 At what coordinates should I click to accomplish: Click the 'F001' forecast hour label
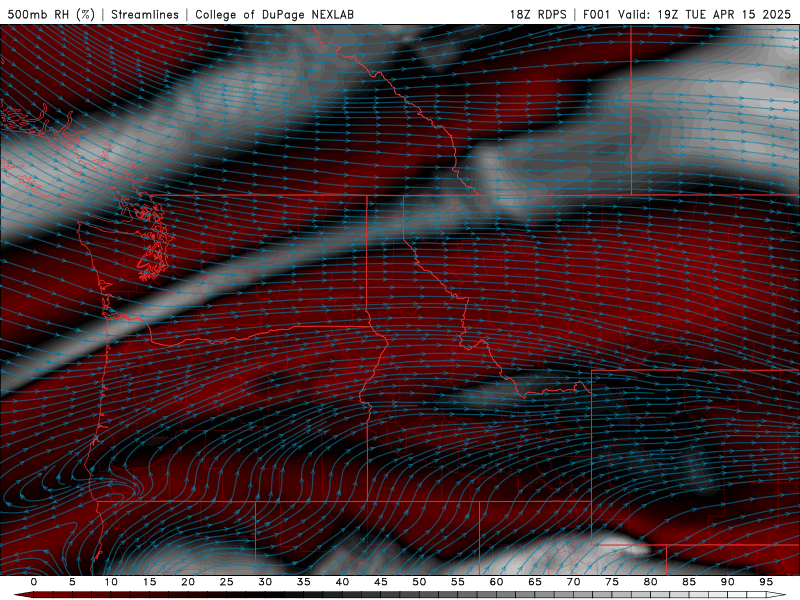pos(597,14)
